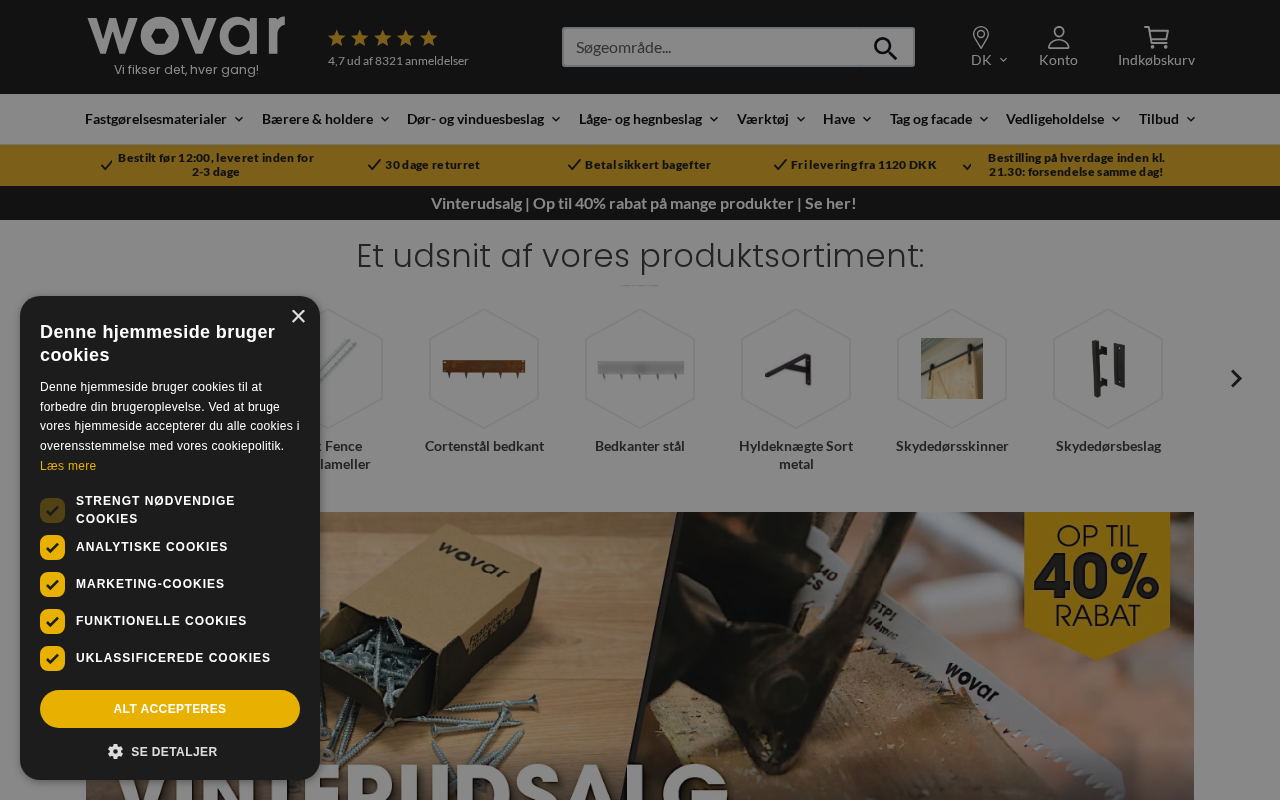Toggle the Marketing-cookies checkbox
Screen dimensions: 1280x800
pos(52,584)
